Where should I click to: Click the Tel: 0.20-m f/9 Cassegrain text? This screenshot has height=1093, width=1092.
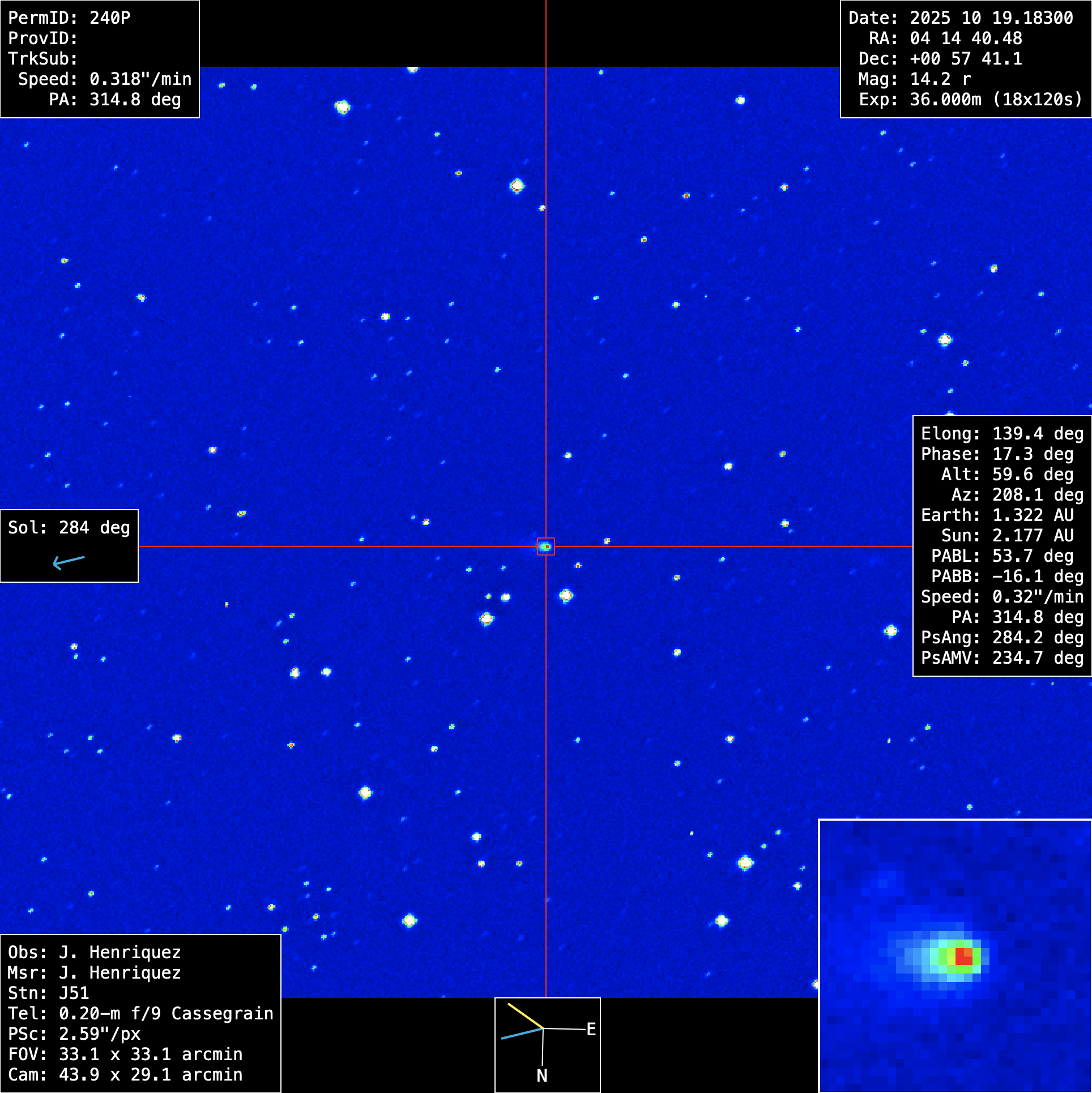pyautogui.click(x=140, y=1014)
